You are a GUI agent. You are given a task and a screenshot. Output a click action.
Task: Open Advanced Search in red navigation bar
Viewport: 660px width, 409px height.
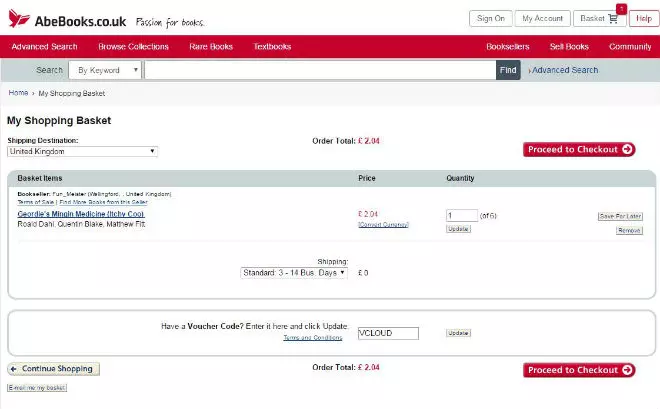[45, 47]
